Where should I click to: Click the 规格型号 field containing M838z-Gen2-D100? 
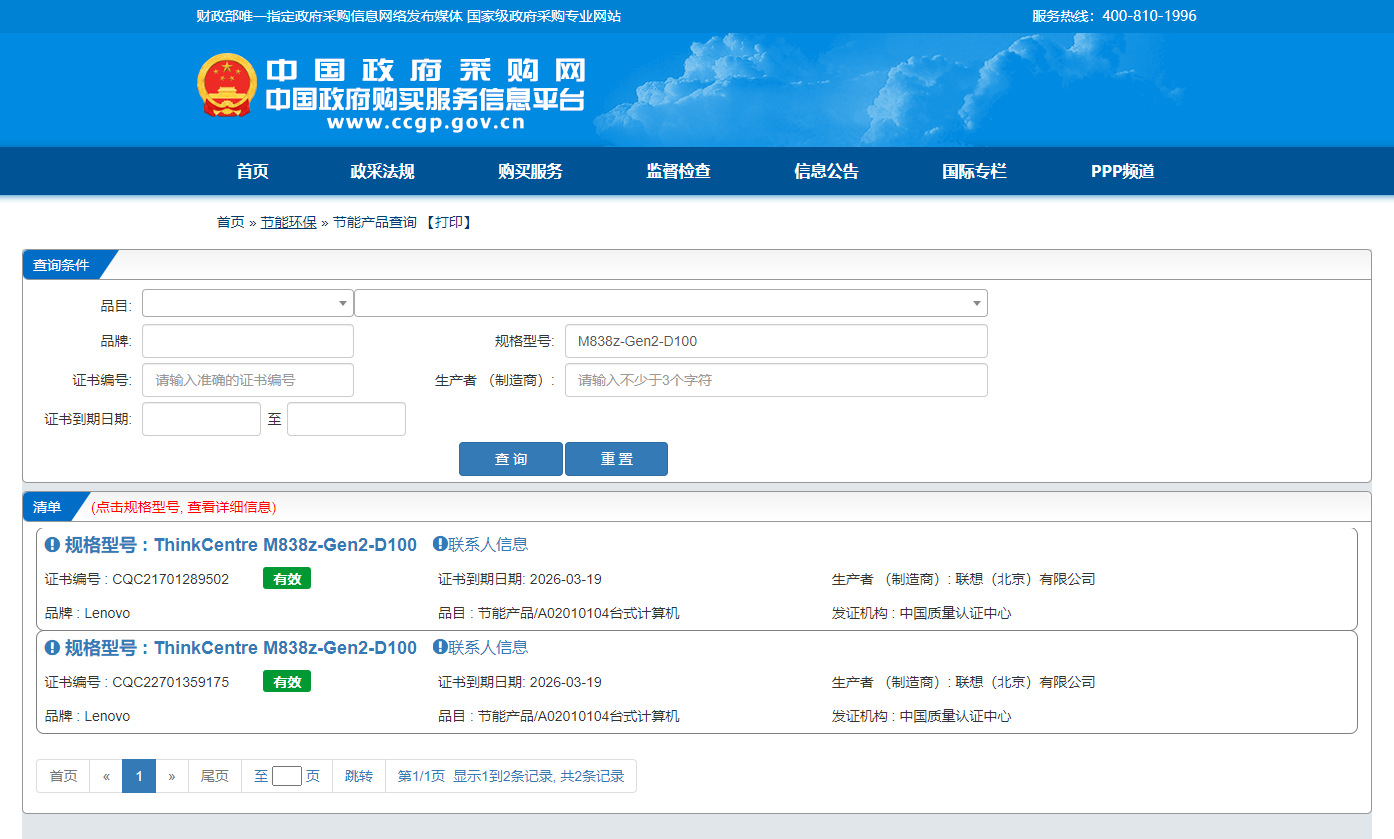pyautogui.click(x=776, y=341)
